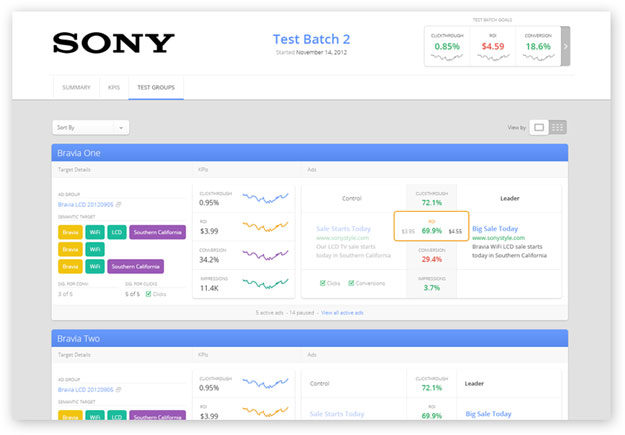The height and width of the screenshot is (435, 625).
Task: Click the $4.55 leader ROI amount
Action: pyautogui.click(x=455, y=231)
